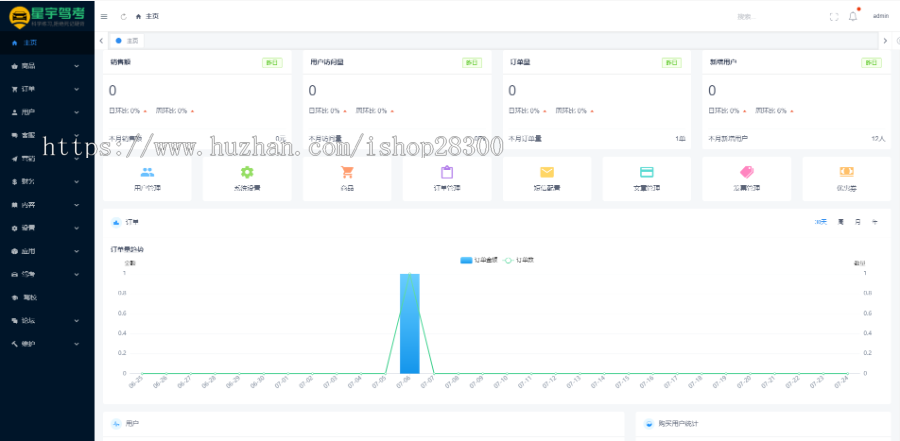Click the 论坛 chat bubbles icon

click(15, 320)
